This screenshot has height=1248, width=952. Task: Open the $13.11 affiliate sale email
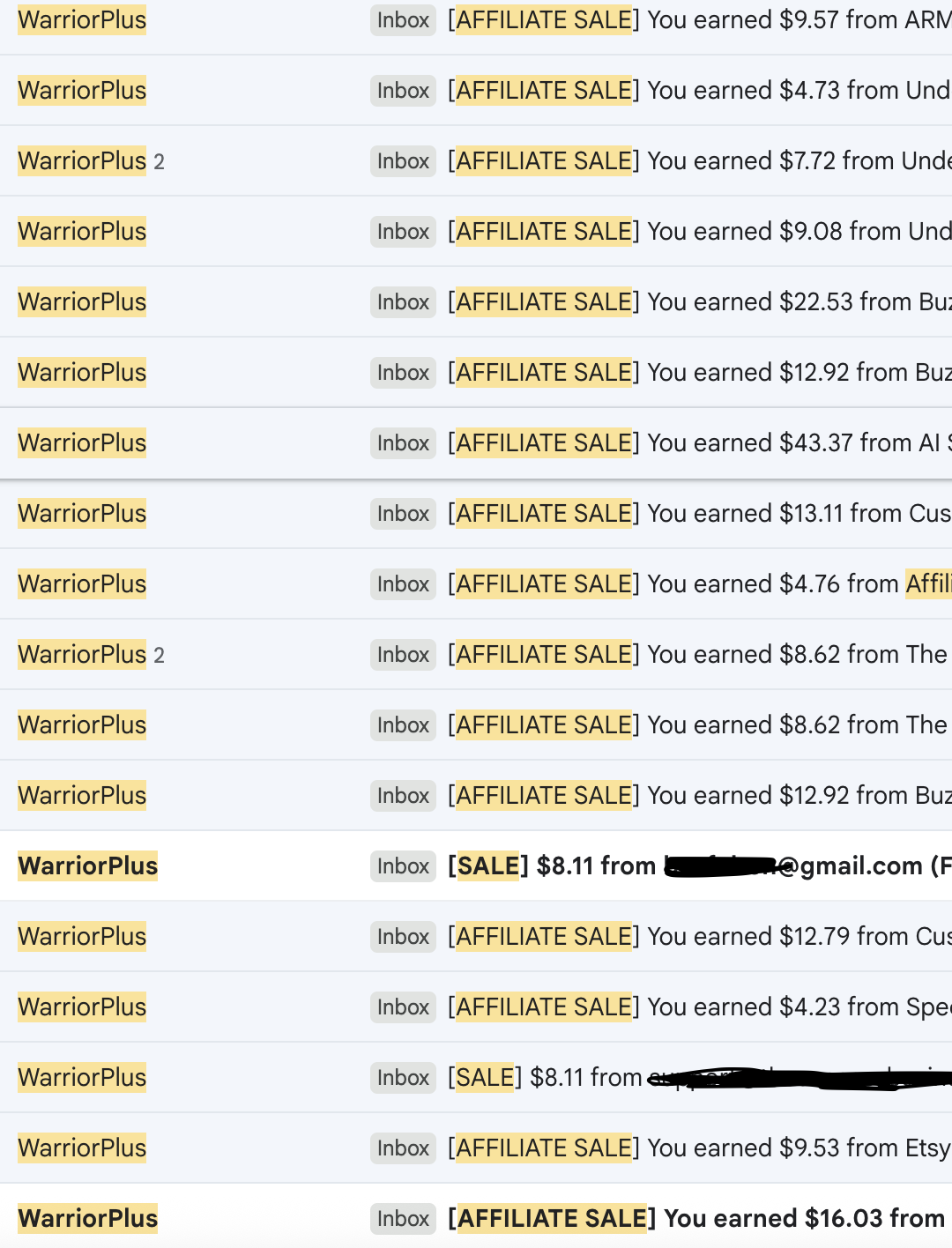[696, 513]
